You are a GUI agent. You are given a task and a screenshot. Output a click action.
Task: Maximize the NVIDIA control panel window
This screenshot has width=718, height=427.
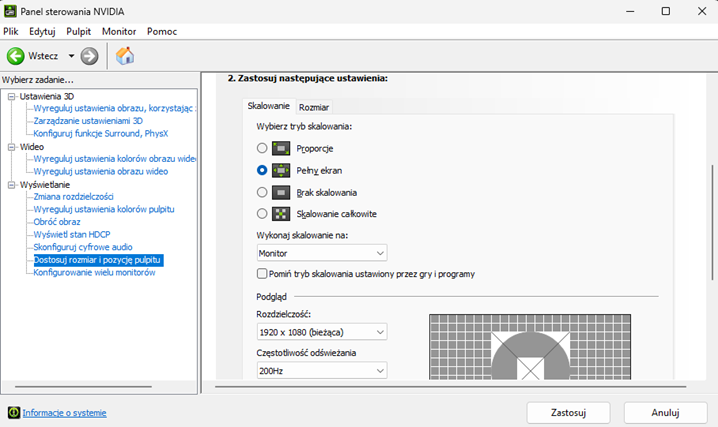pos(666,11)
